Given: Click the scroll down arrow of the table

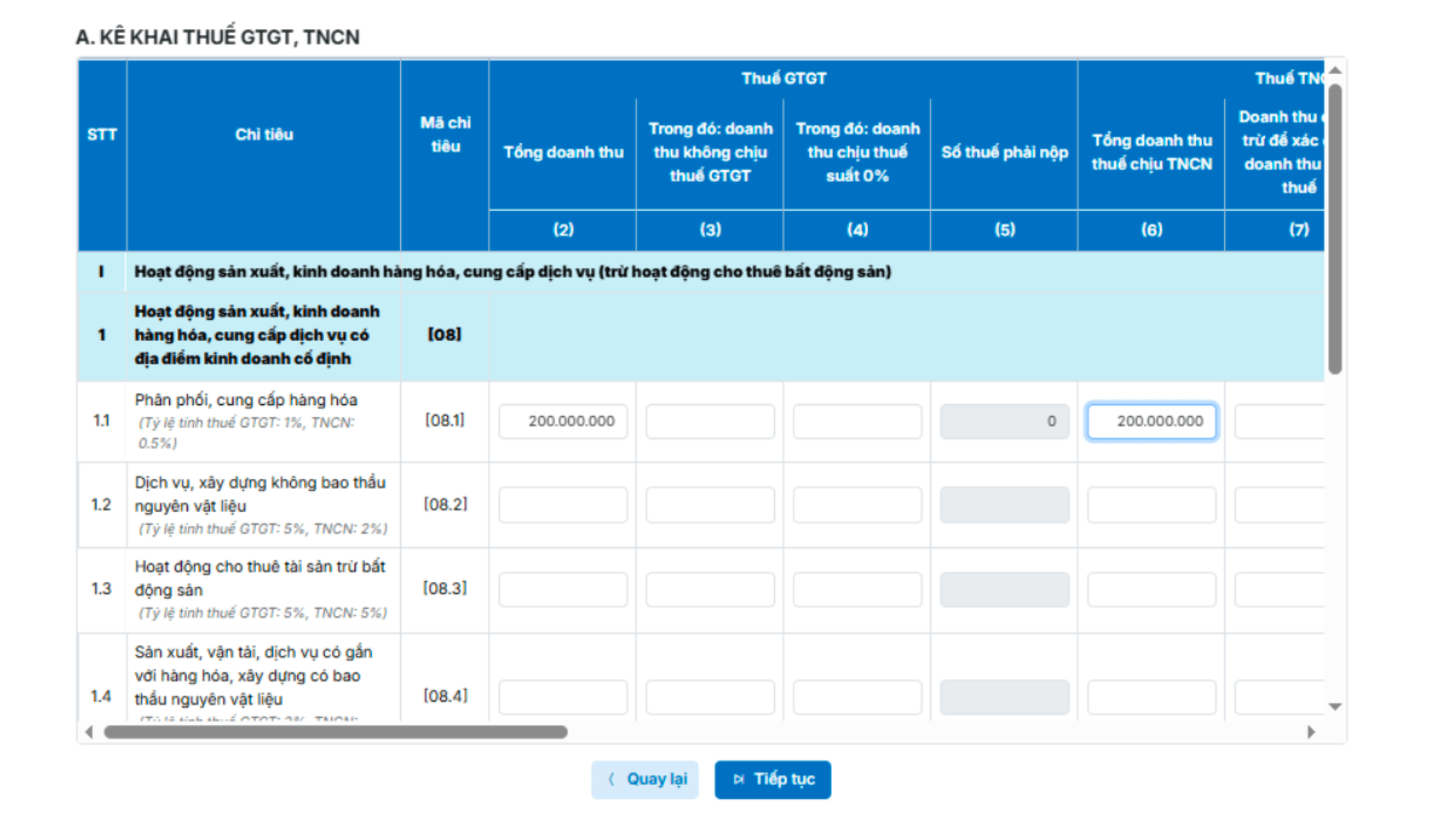Looking at the screenshot, I should pos(1335,706).
